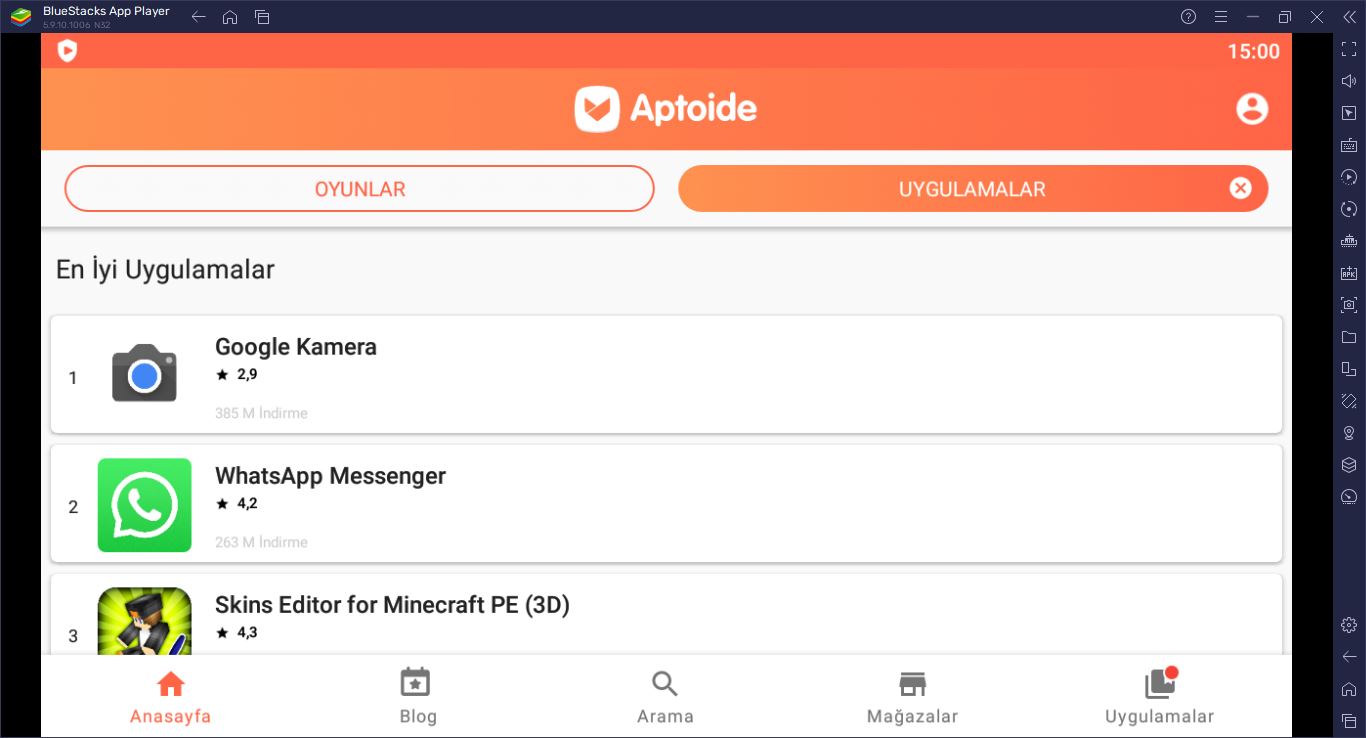Click the "Google Kamera" title
Image resolution: width=1366 pixels, height=738 pixels.
(296, 347)
